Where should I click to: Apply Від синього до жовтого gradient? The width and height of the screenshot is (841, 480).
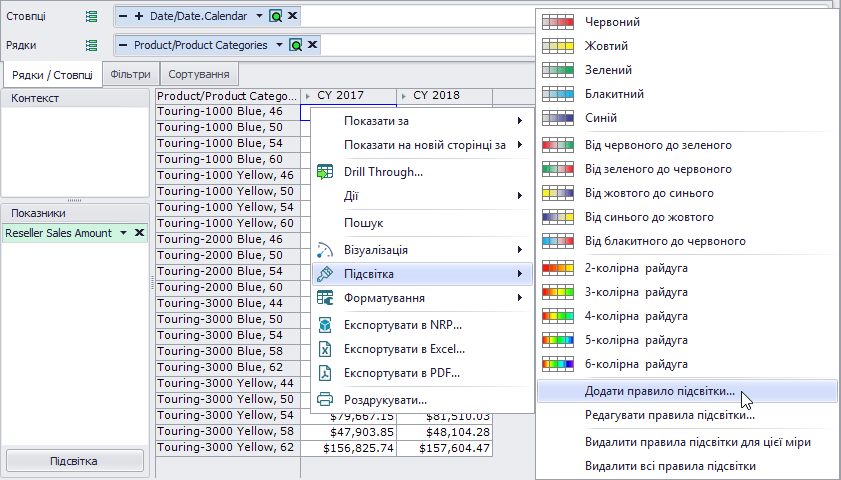[687, 217]
